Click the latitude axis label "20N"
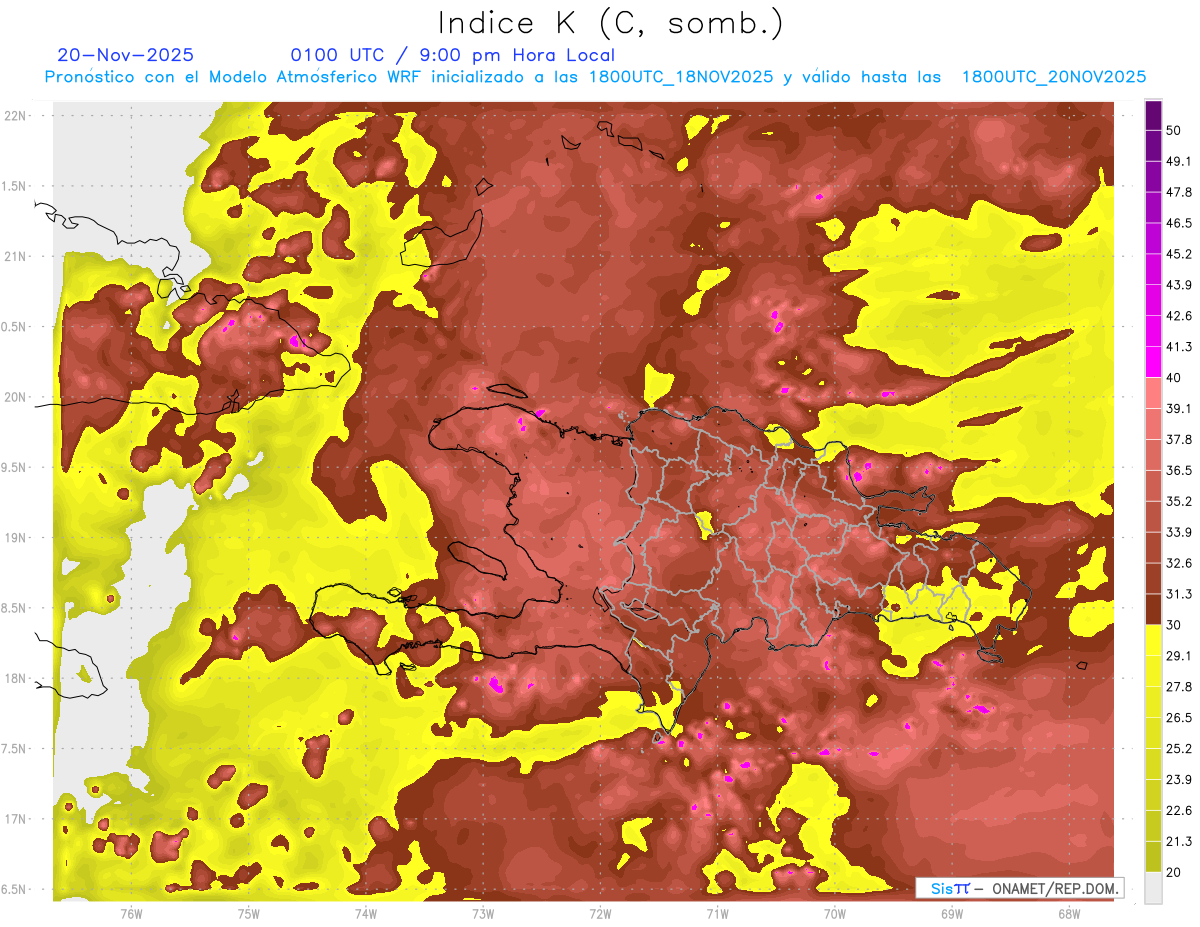 [14, 398]
